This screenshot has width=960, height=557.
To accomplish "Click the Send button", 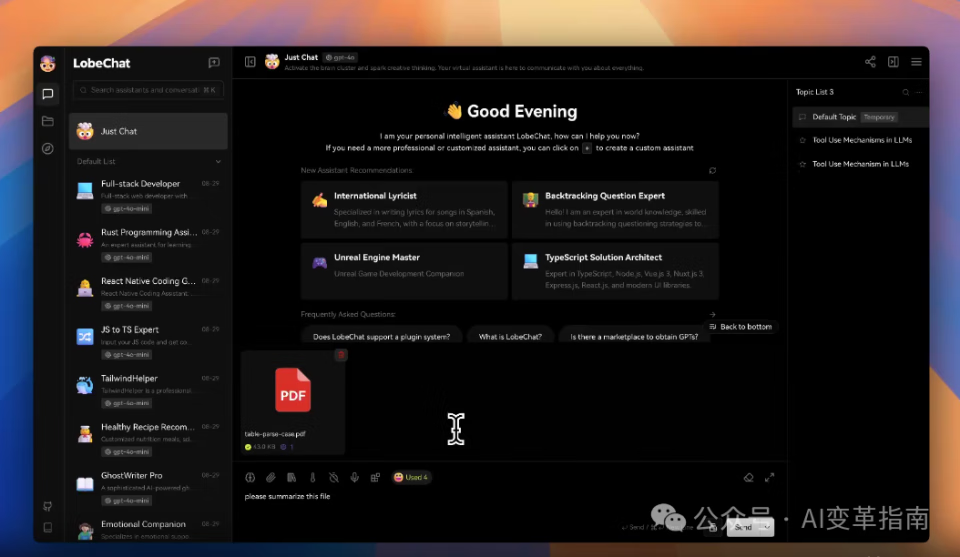I will 743,527.
